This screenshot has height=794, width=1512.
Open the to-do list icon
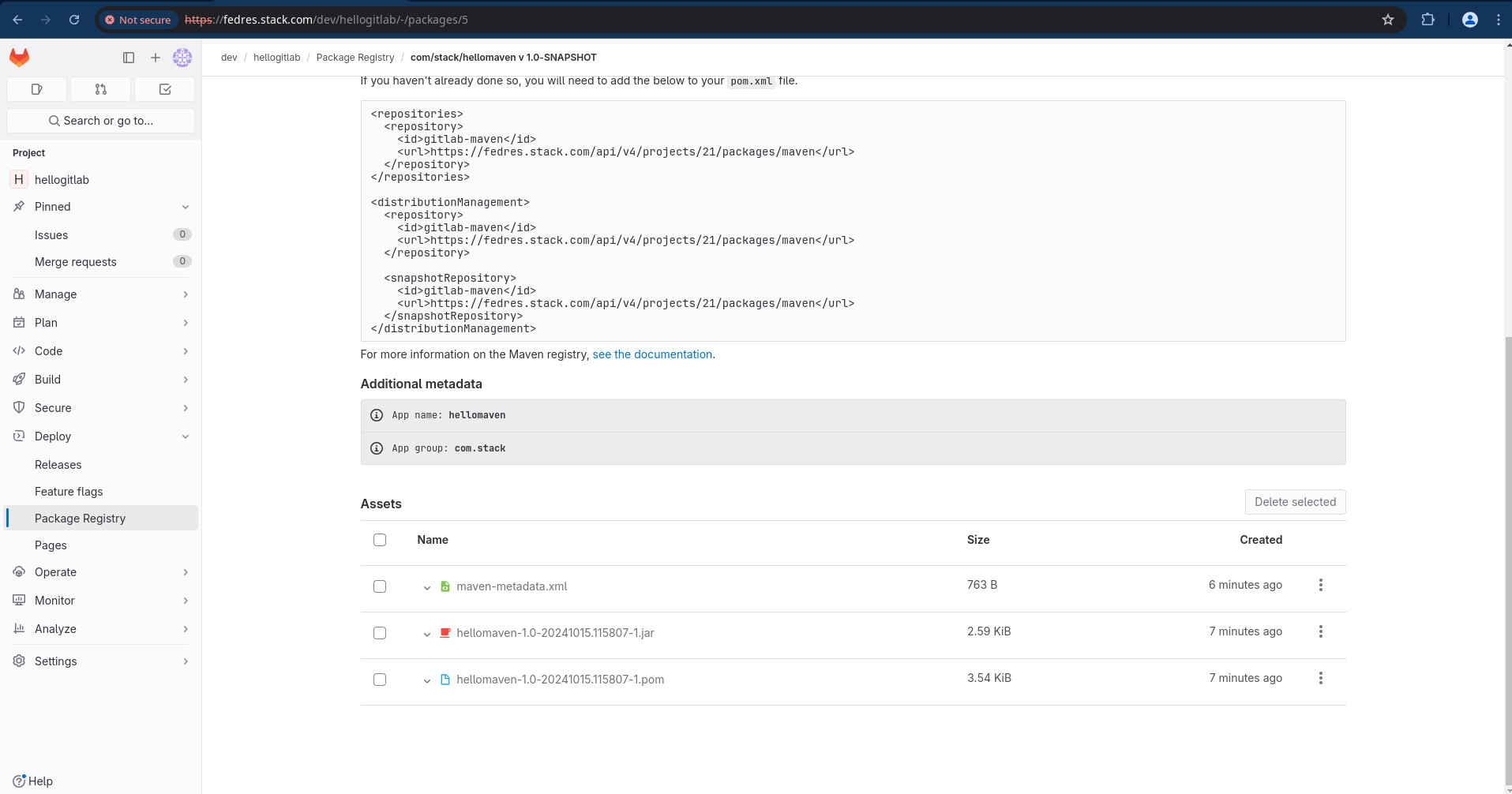tap(164, 89)
